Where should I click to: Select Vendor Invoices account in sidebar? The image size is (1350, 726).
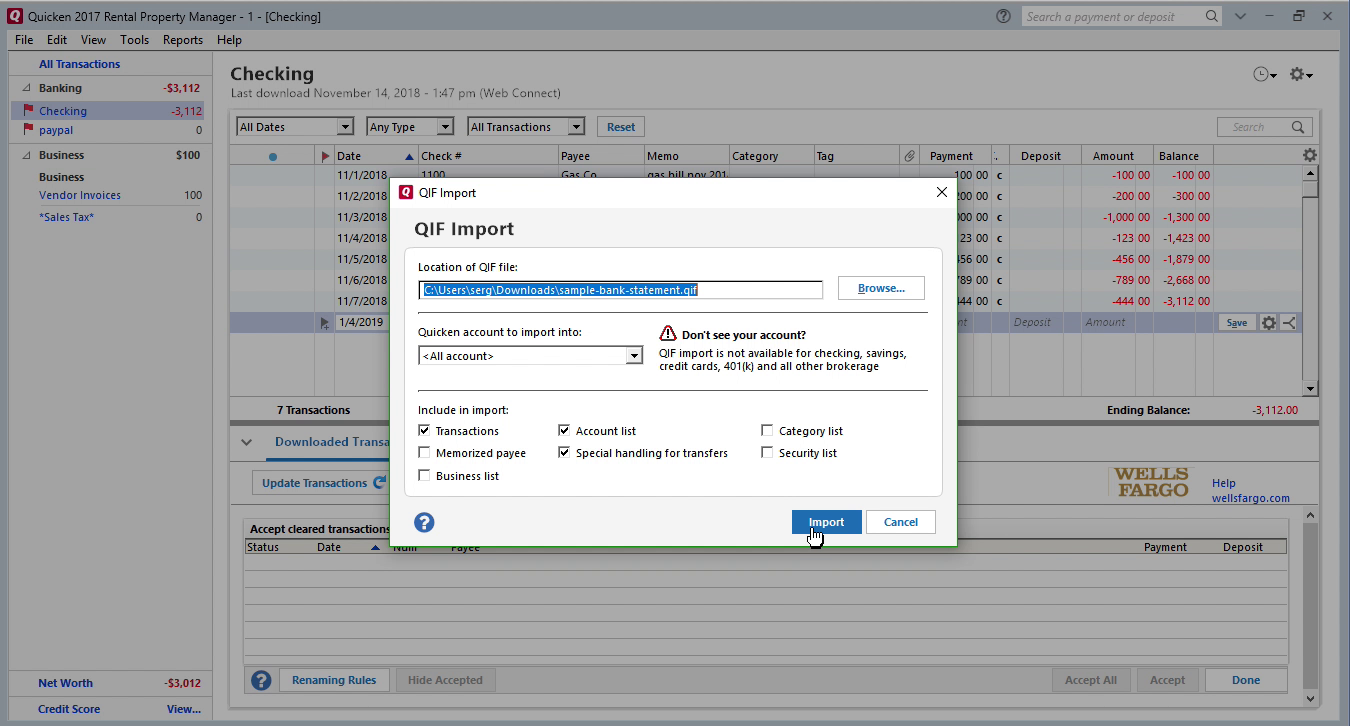(x=80, y=195)
